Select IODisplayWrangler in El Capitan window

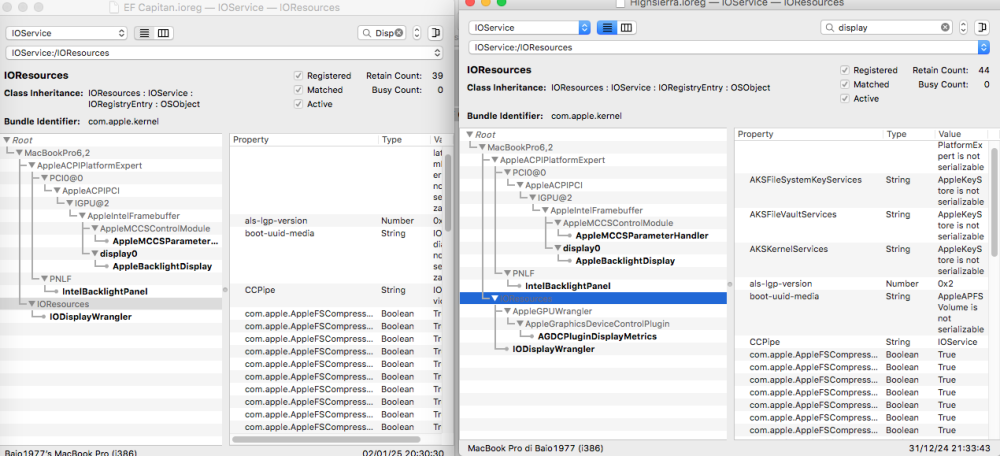[x=91, y=317]
